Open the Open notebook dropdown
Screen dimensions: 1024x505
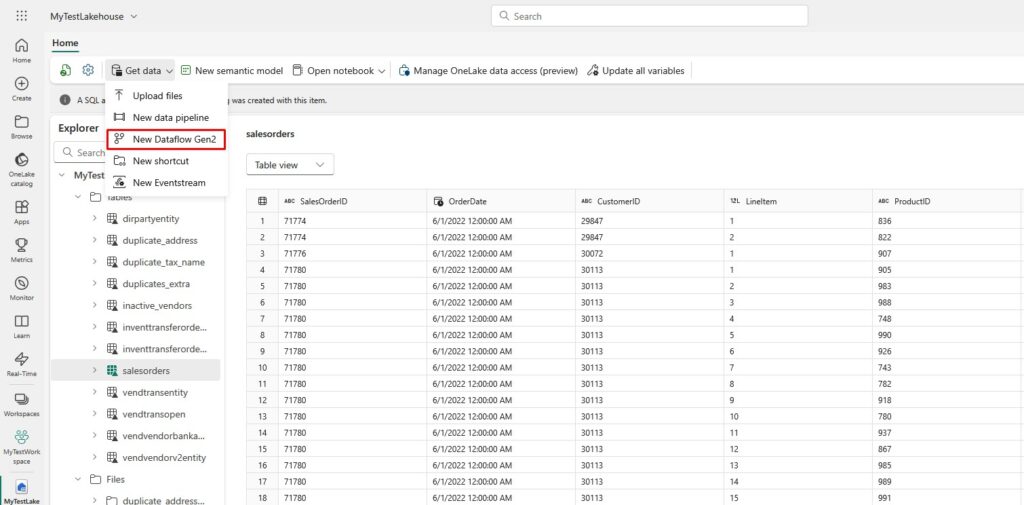(x=339, y=71)
